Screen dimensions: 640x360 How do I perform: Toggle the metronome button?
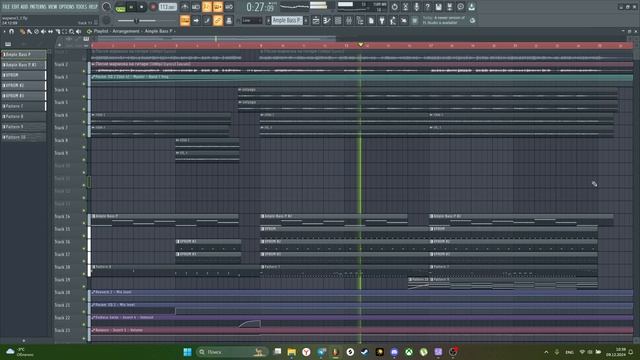(x=185, y=7)
